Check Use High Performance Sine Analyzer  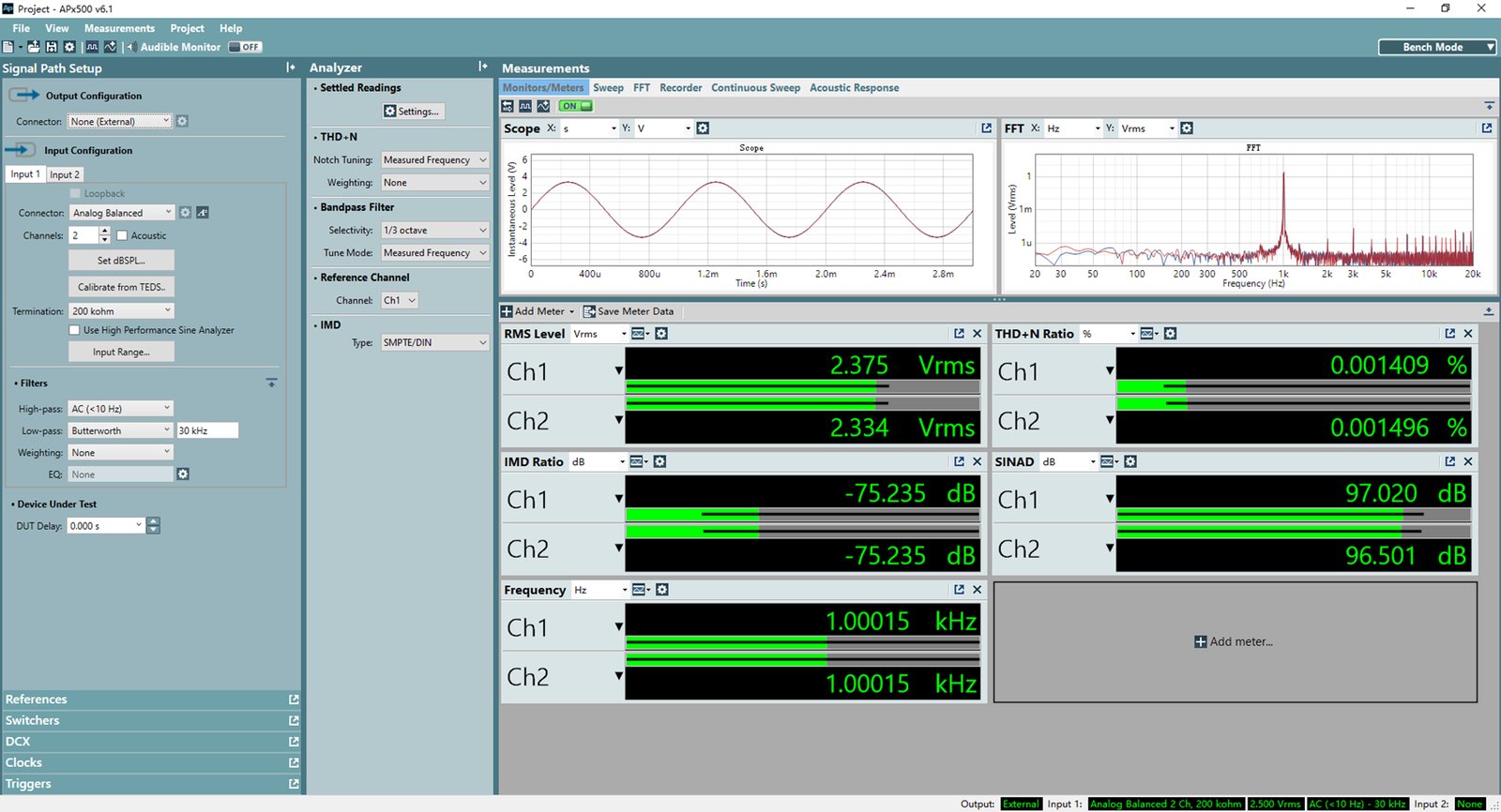(74, 330)
